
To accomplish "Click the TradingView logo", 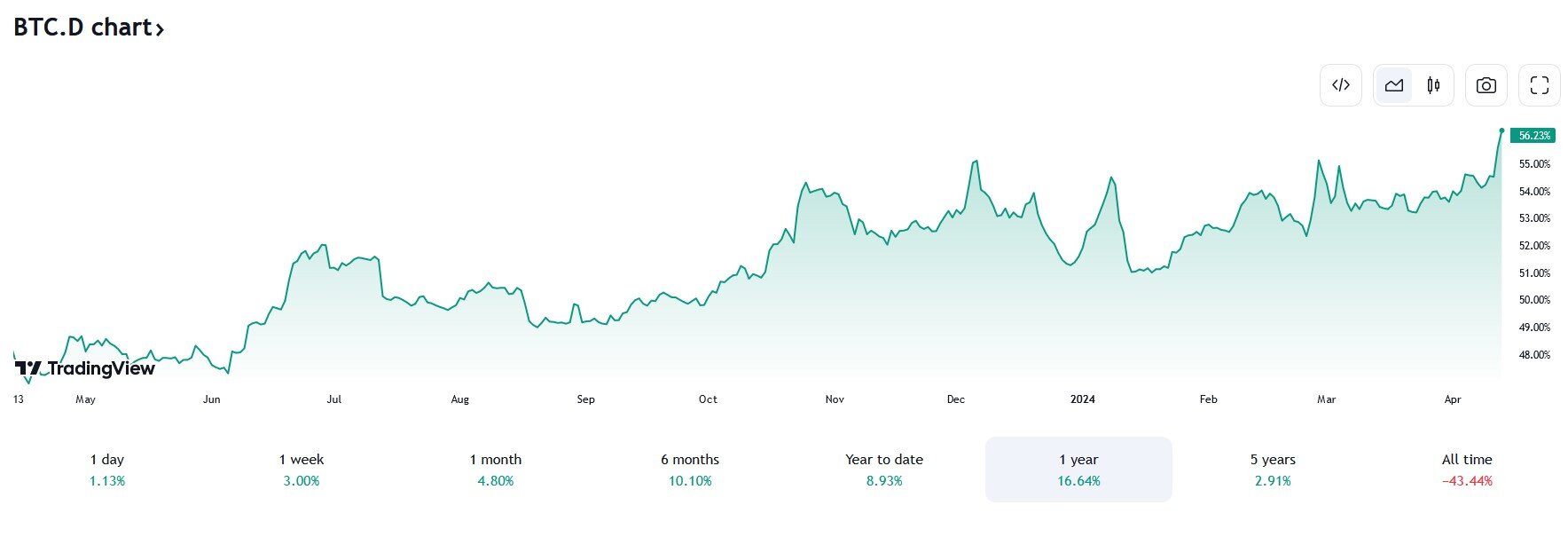I will coord(85,368).
